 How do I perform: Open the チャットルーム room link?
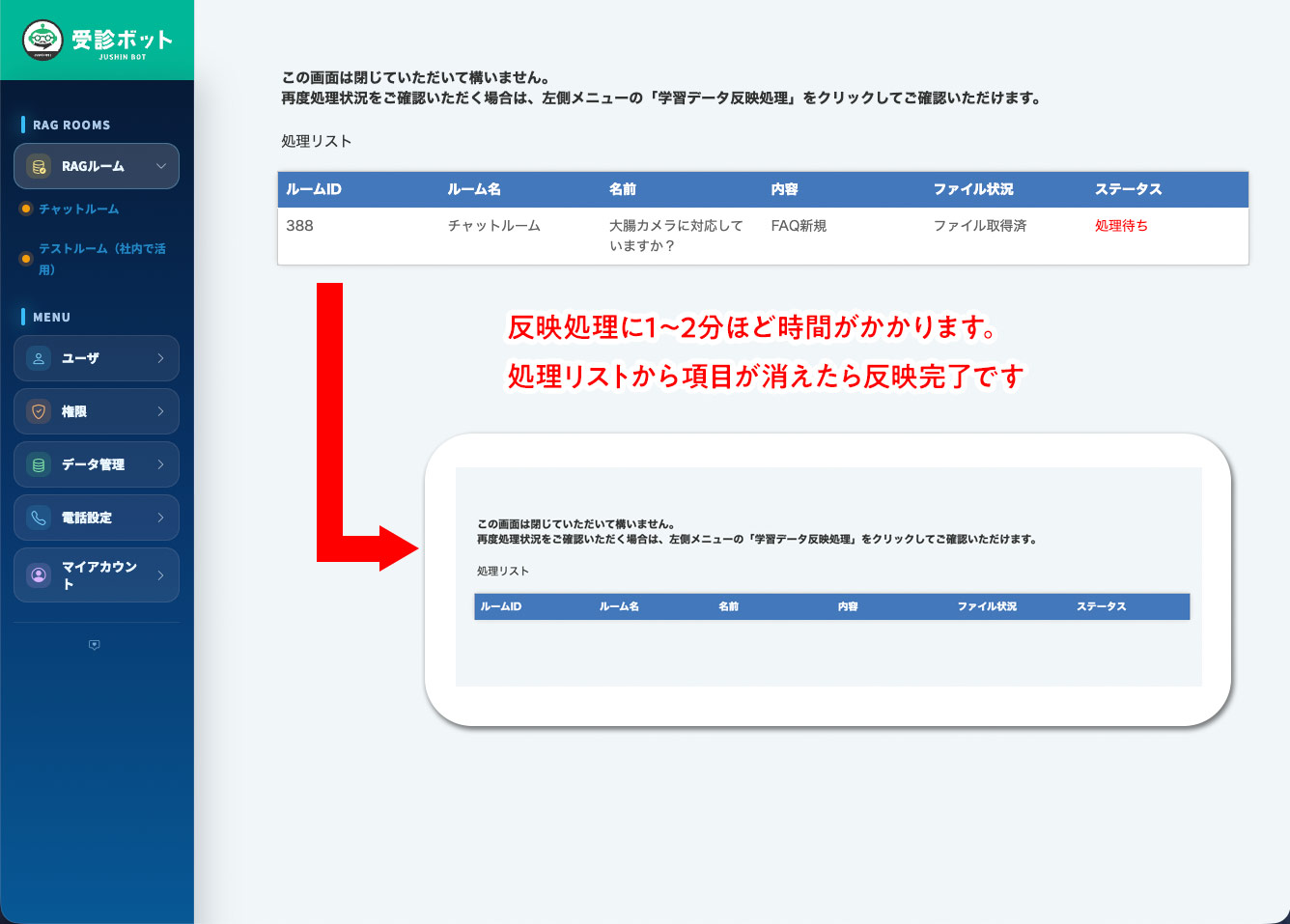click(x=78, y=209)
